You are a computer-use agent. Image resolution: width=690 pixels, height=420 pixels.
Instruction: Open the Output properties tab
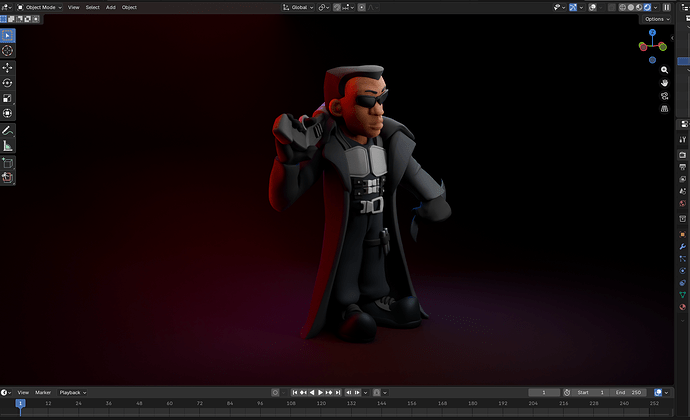[683, 167]
